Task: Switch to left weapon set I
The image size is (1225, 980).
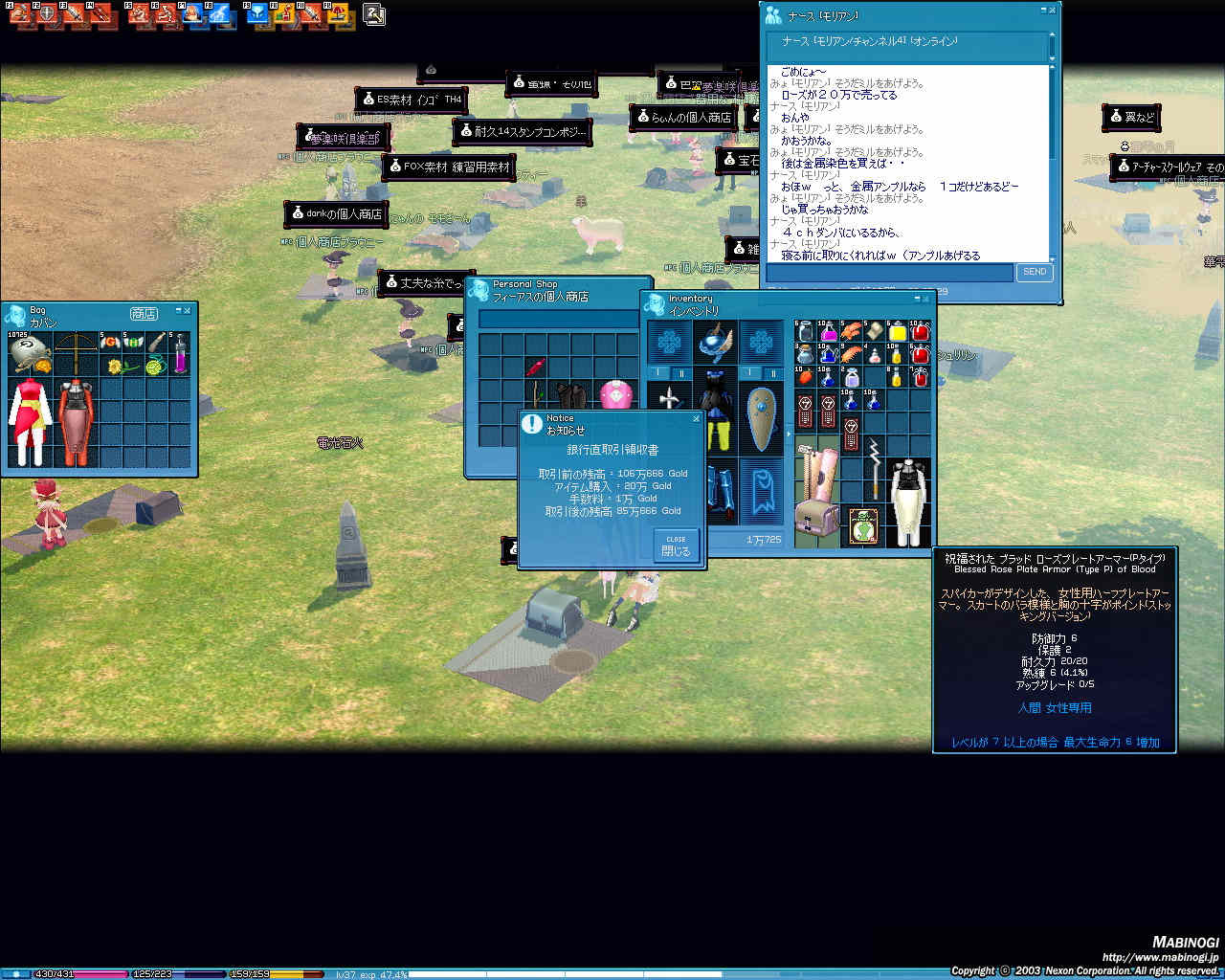Action: coord(657,373)
